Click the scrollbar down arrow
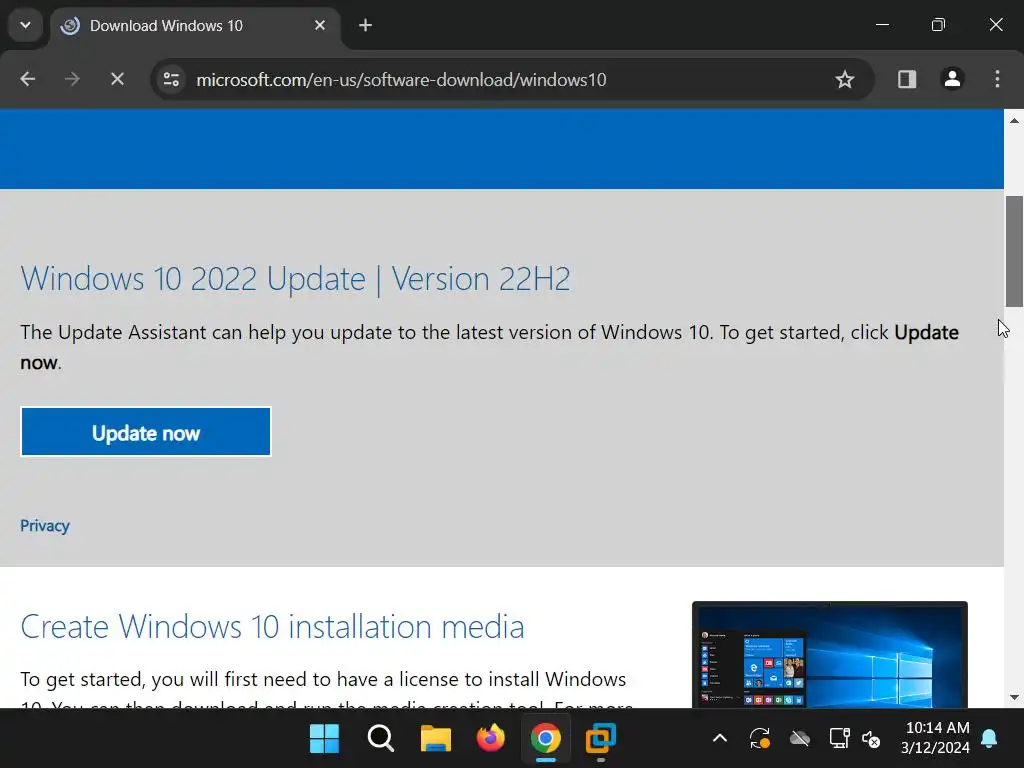Image resolution: width=1024 pixels, height=768 pixels. coord(1014,697)
